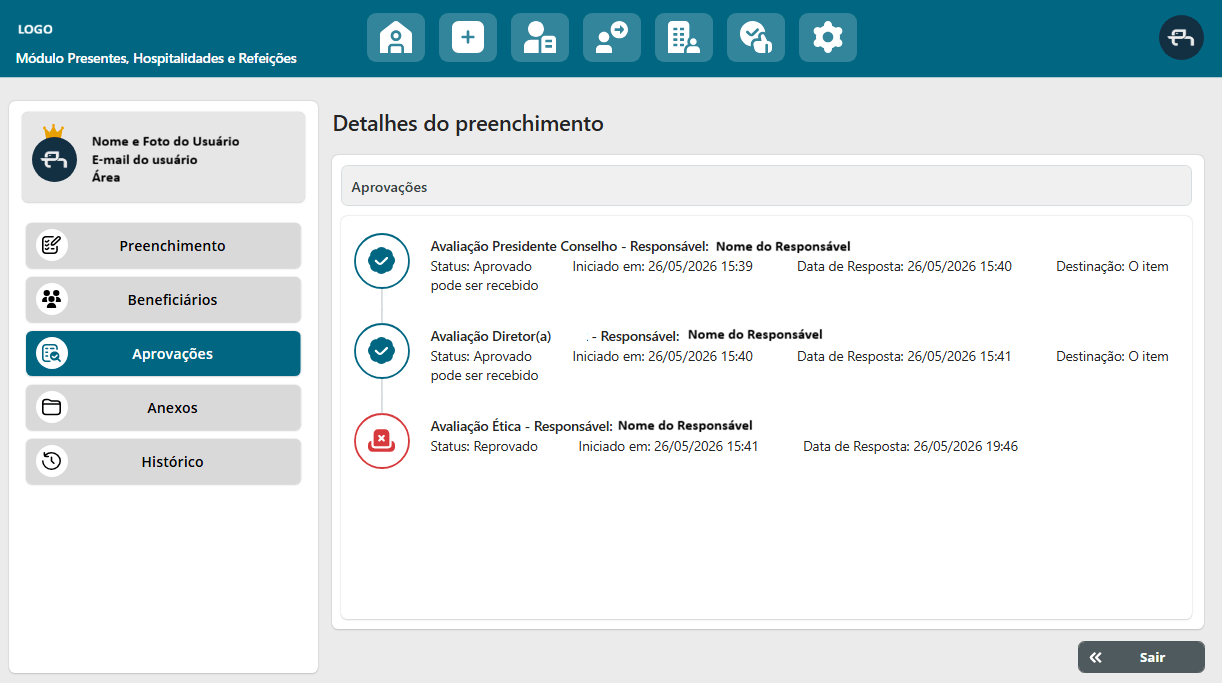Click the Aprovações checklist icon
Screen dimensions: 1222x683
click(x=52, y=354)
